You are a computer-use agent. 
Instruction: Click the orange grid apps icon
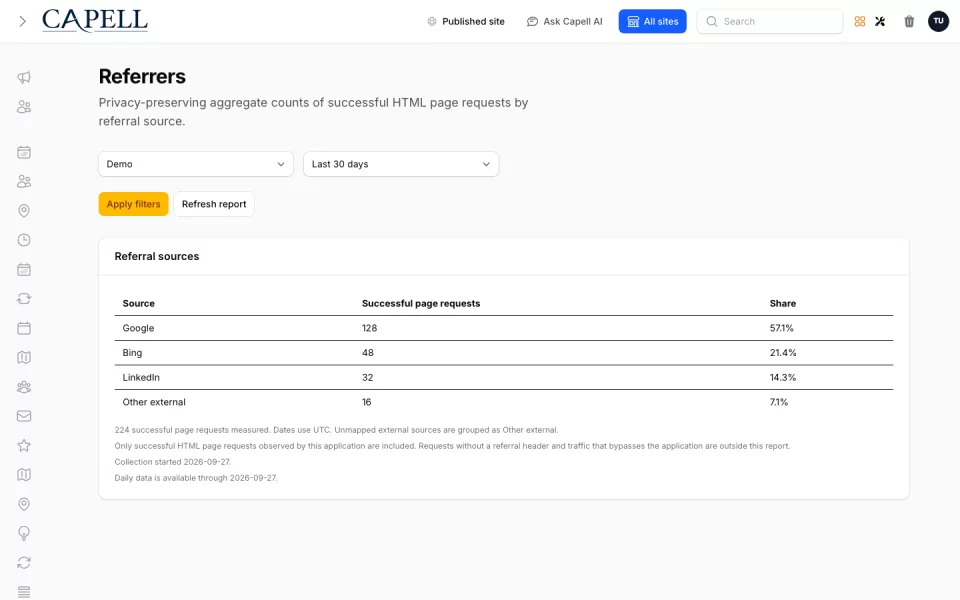pos(860,21)
